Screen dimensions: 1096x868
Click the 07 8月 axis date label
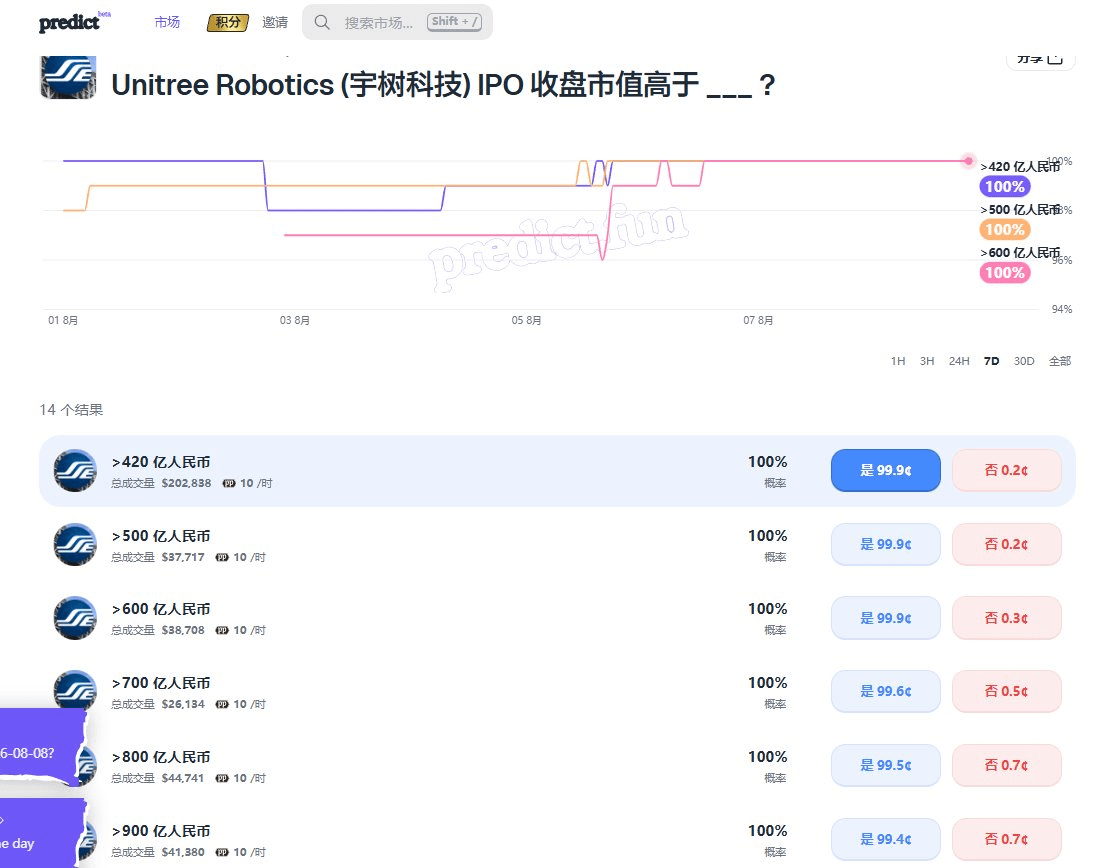(x=758, y=321)
